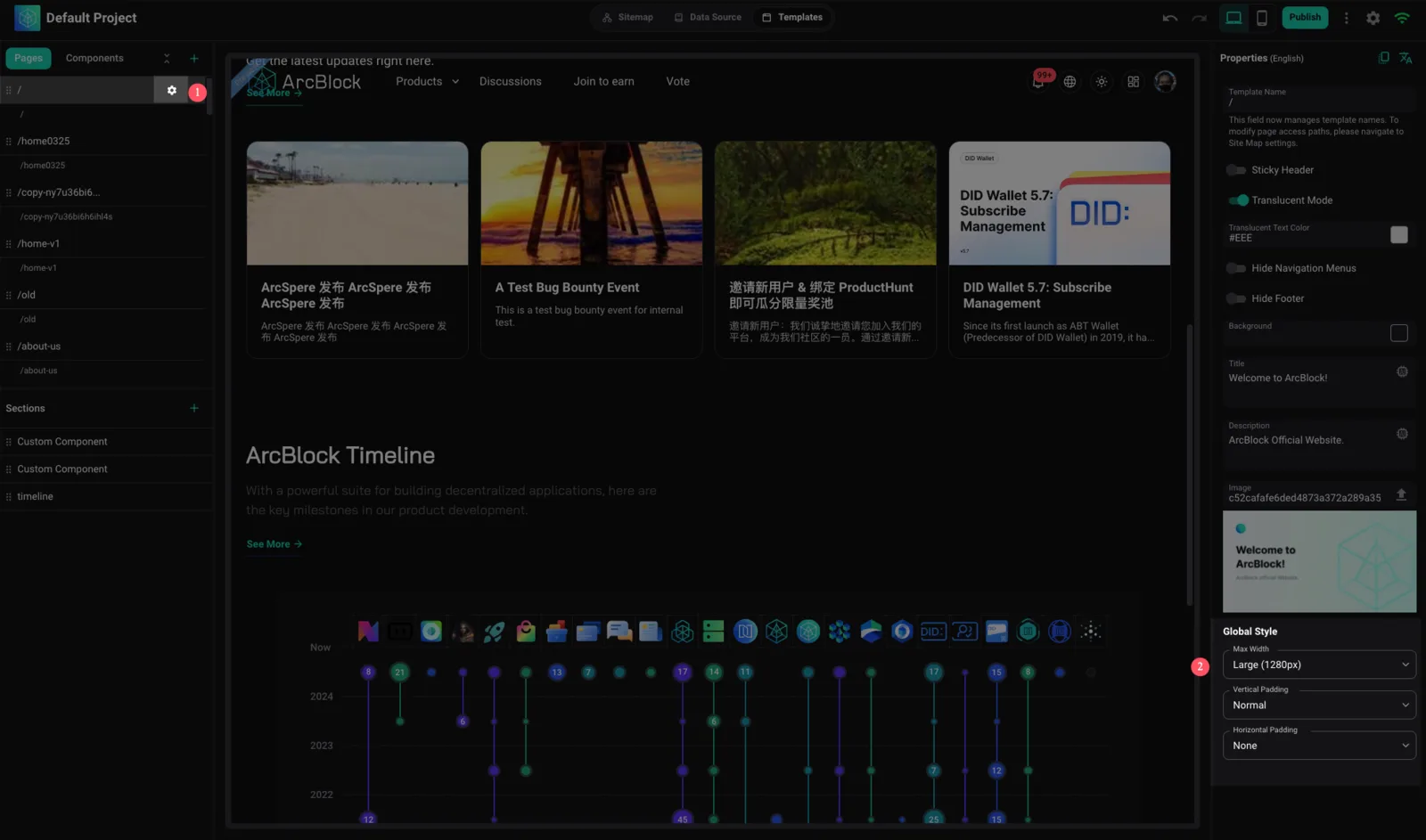1426x840 pixels.
Task: Collapse all pages in the page list
Action: (167, 59)
